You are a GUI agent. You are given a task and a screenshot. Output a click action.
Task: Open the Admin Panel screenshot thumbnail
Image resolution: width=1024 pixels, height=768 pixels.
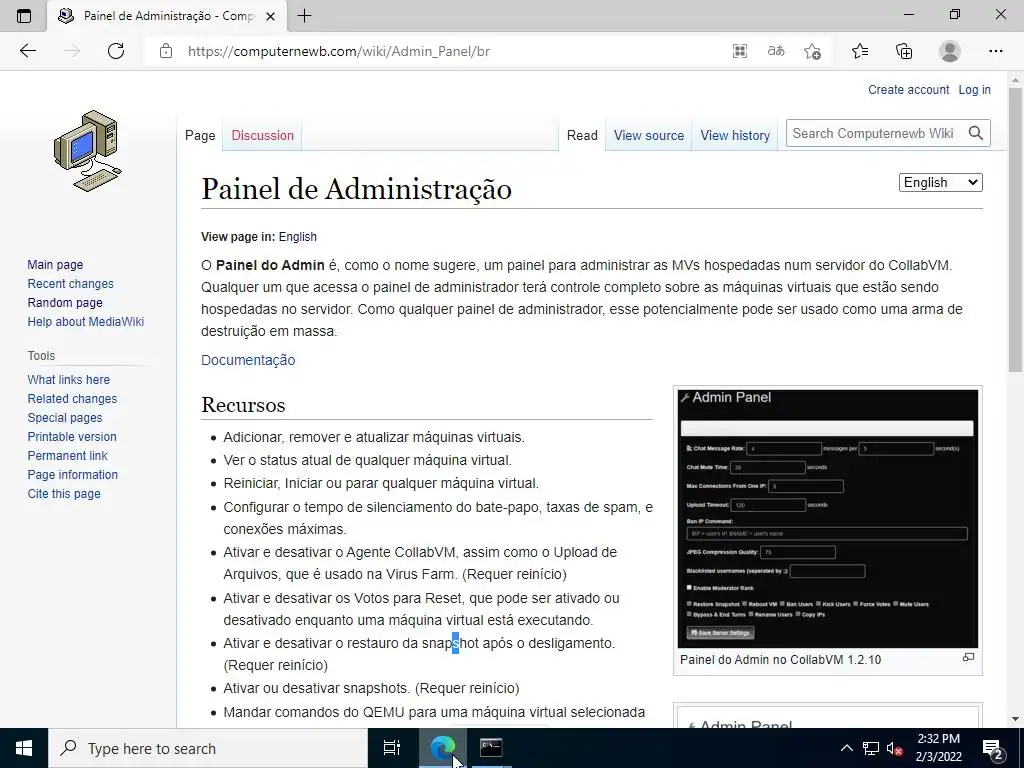tap(827, 519)
